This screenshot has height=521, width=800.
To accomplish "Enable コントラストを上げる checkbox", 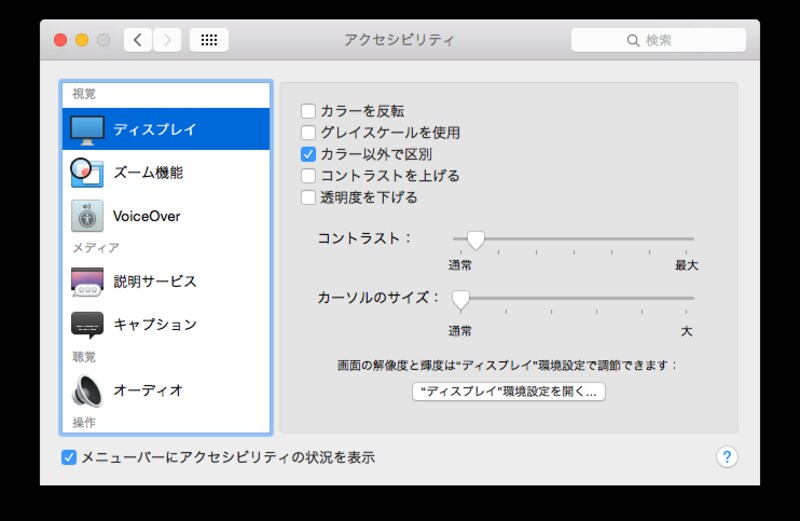I will [x=308, y=176].
